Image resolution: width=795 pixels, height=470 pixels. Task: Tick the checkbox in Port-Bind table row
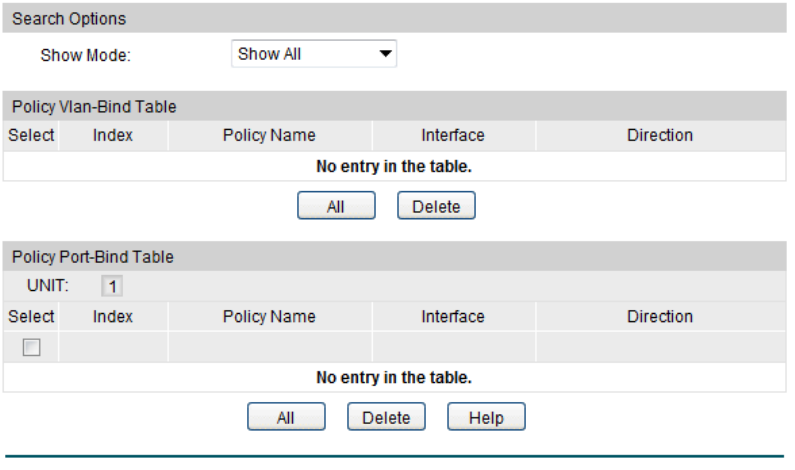click(31, 347)
